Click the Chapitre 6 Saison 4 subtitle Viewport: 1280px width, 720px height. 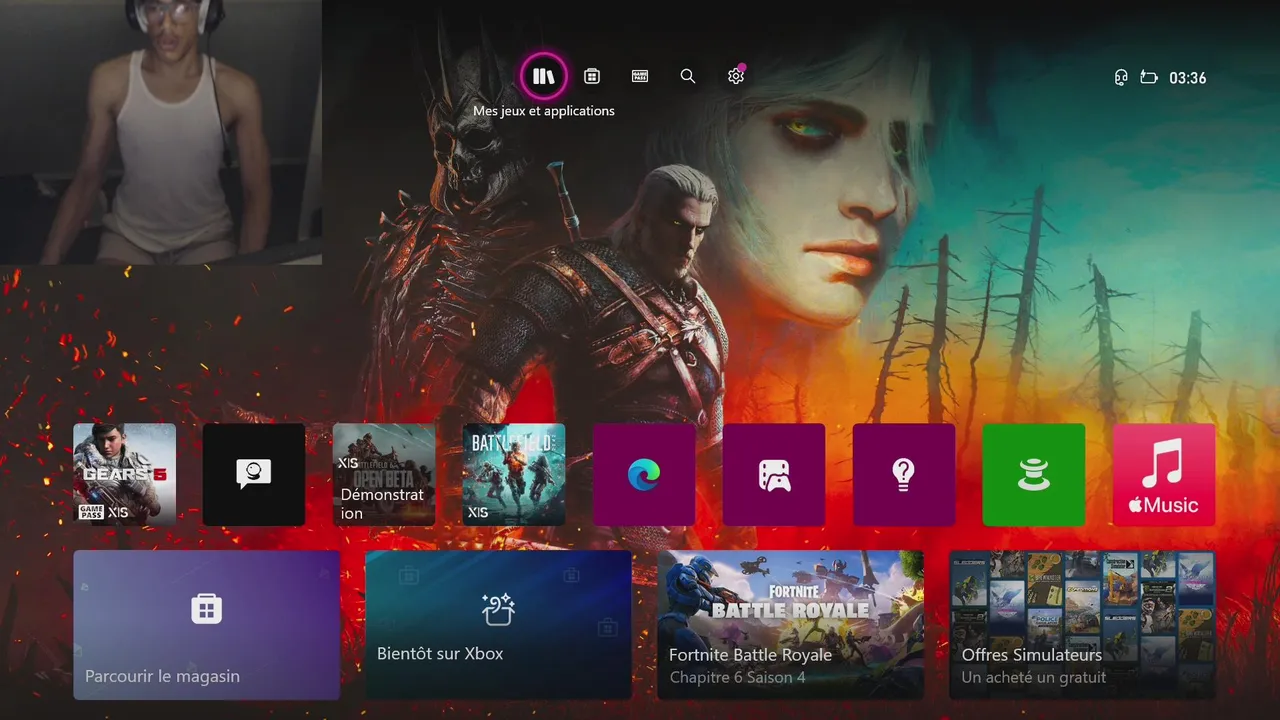point(738,678)
